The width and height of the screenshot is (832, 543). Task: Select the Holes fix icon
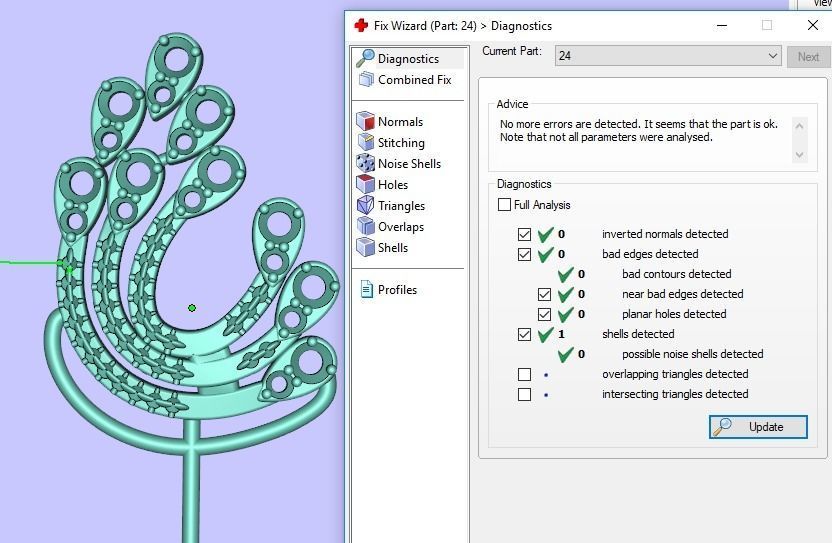(366, 184)
